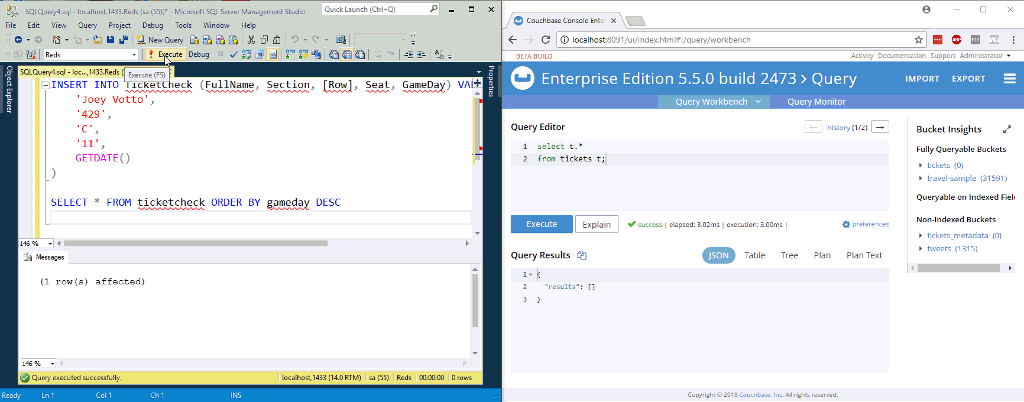Expand the tickets_metadata bucket
Screen dimensions: 1024x402
click(x=921, y=236)
